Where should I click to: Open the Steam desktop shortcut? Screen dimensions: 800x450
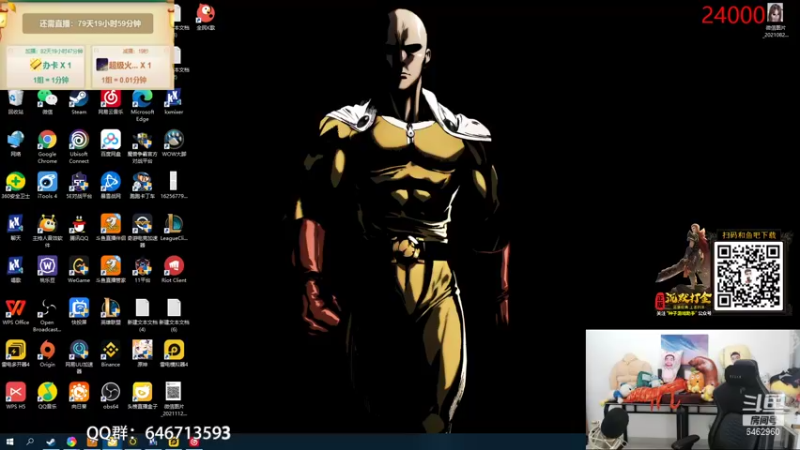pyautogui.click(x=79, y=102)
